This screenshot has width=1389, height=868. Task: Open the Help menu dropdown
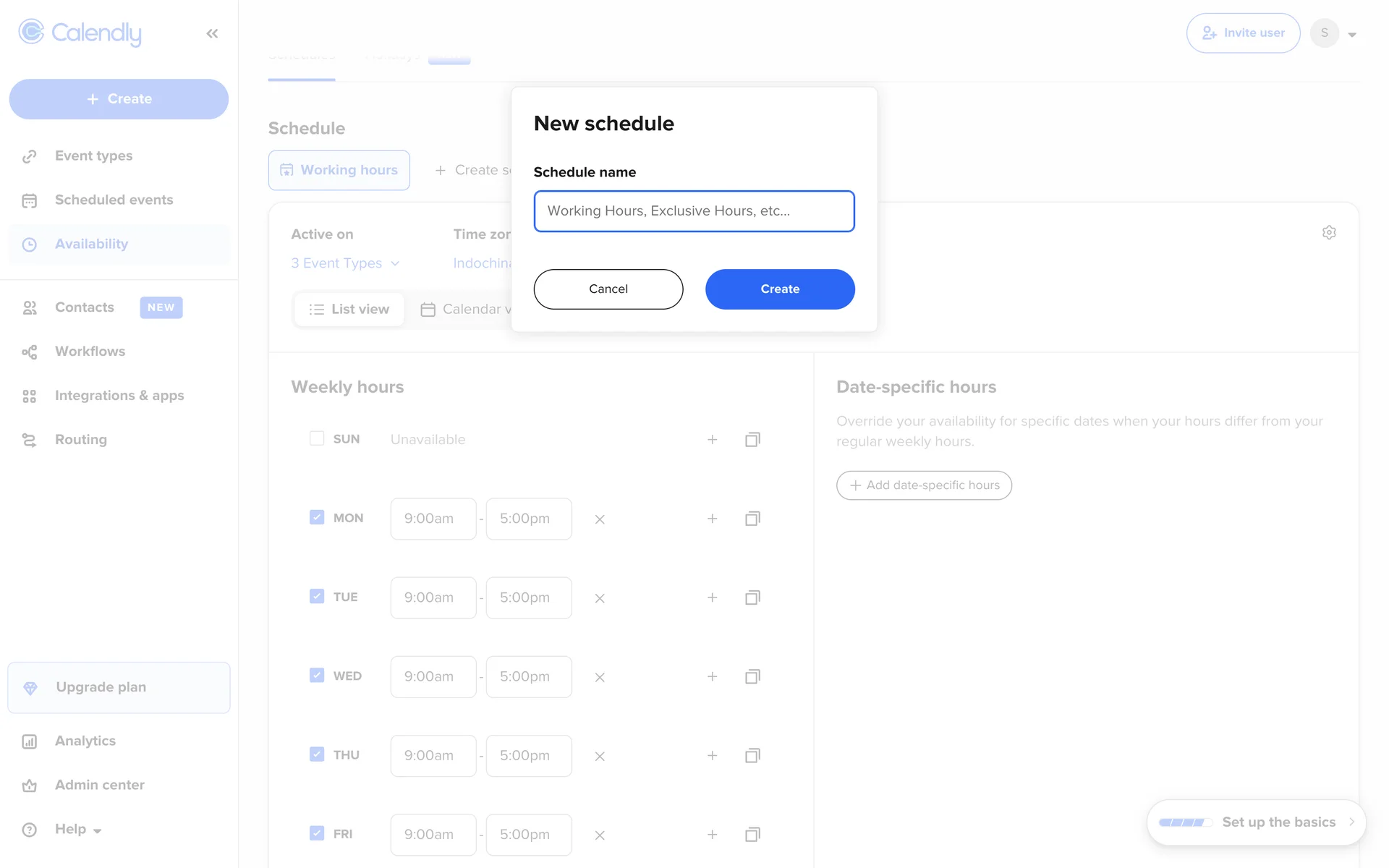pos(78,829)
